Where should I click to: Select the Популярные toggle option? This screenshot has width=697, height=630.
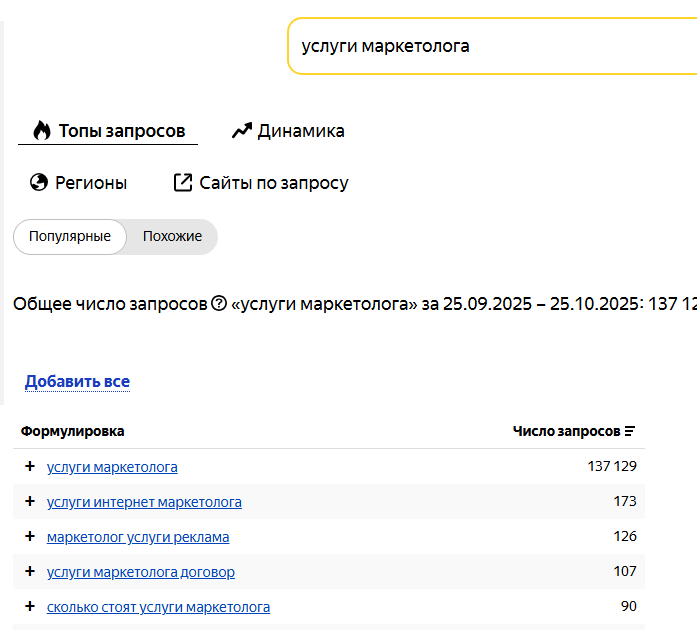point(70,237)
